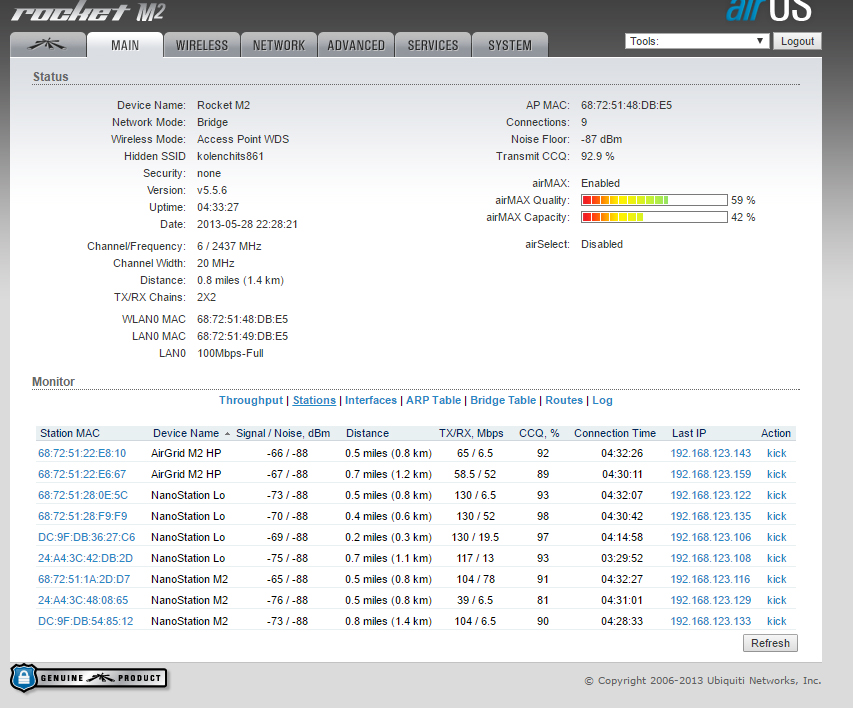Screen dimensions: 853x708
Task: Open station 68:72:51:28:F9:F9 details
Action: click(83, 516)
